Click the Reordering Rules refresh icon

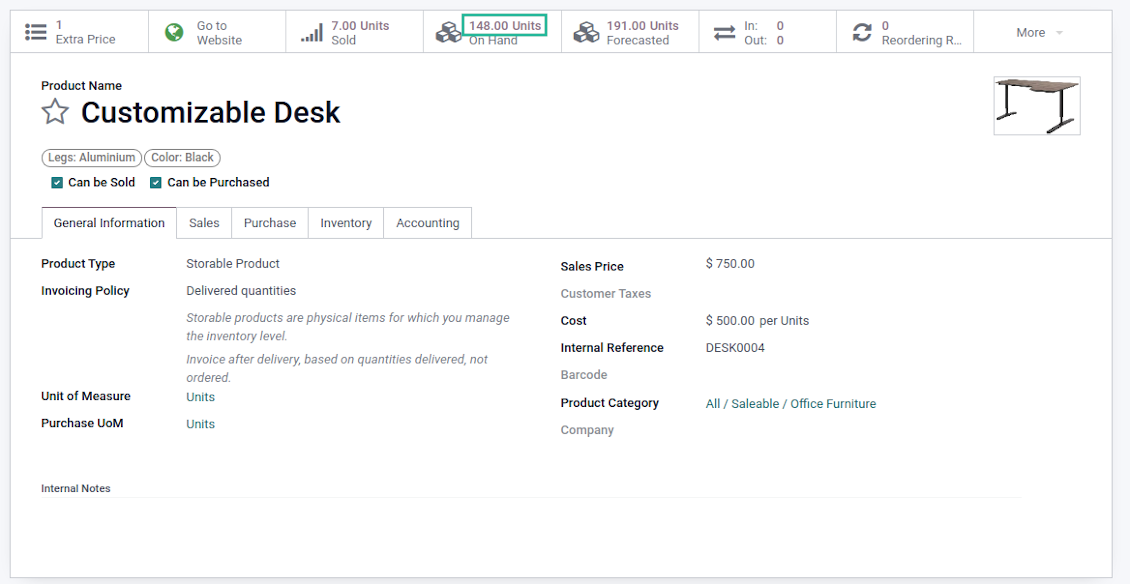[862, 32]
